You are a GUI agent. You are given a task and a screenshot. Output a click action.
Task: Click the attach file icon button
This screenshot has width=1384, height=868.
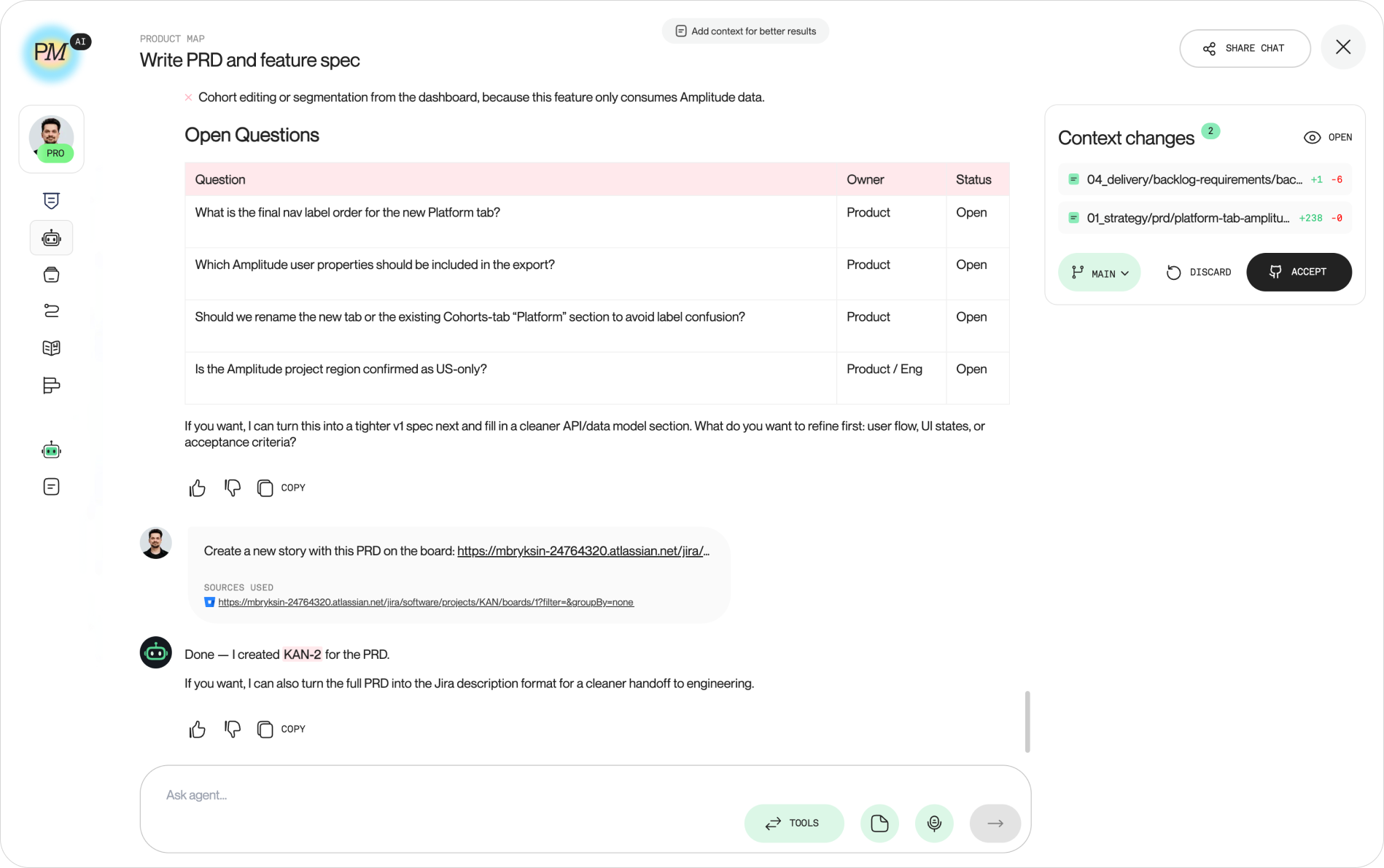coord(879,823)
